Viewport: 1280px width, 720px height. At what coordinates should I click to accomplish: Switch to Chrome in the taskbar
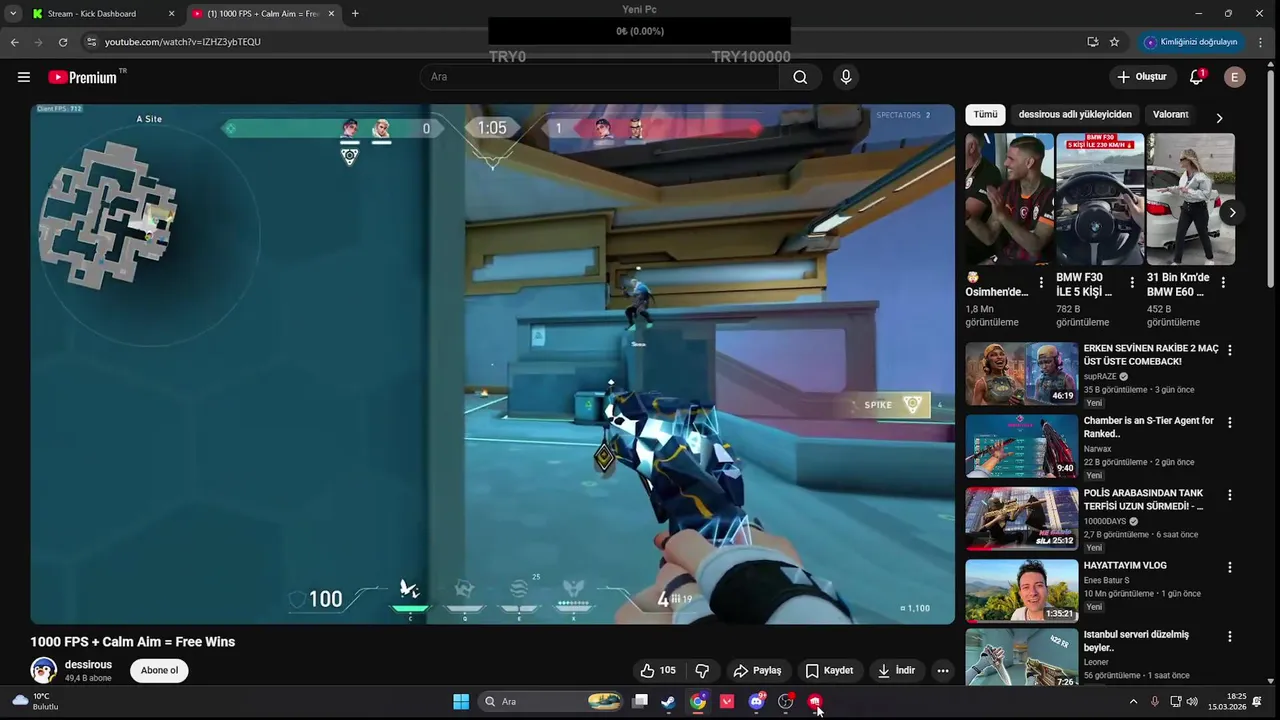click(x=698, y=701)
